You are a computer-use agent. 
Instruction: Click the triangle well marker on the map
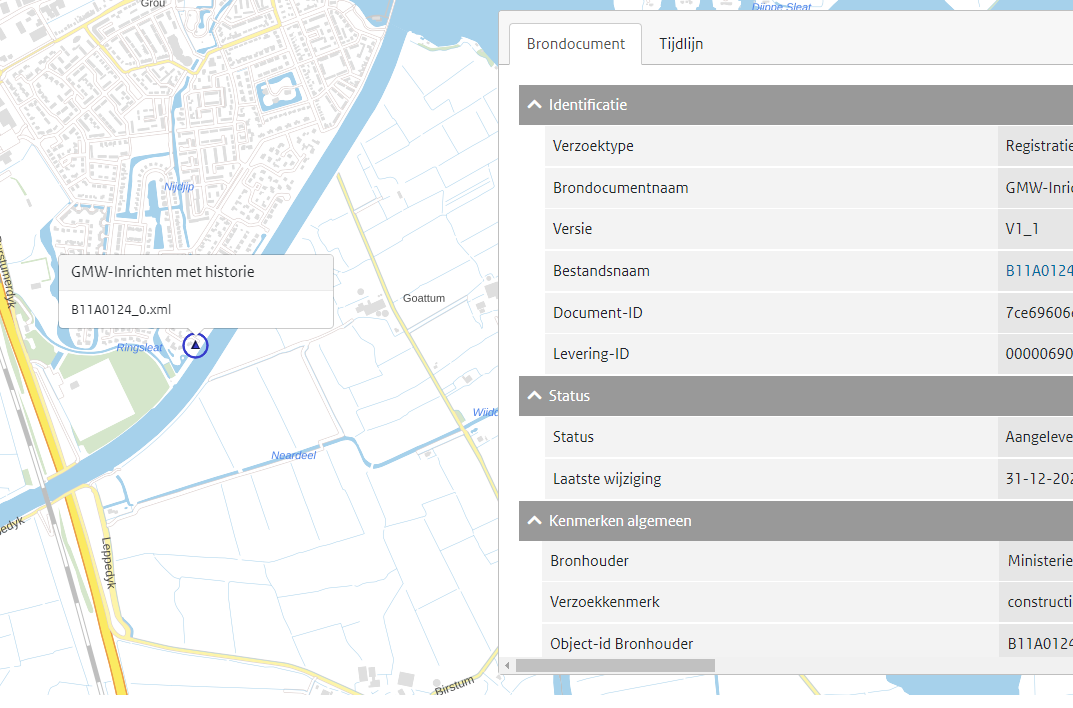pyautogui.click(x=196, y=345)
